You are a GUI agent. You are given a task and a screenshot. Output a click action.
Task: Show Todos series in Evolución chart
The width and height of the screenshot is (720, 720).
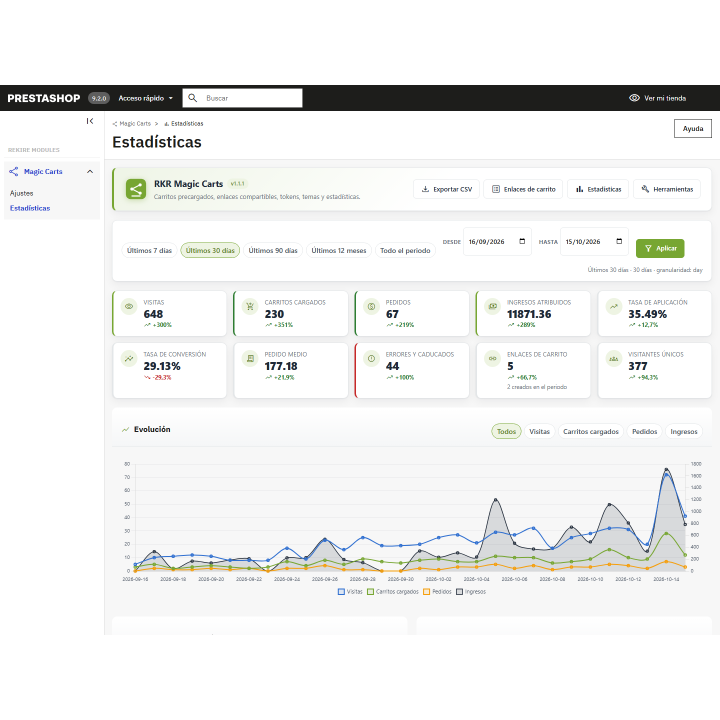(x=506, y=431)
